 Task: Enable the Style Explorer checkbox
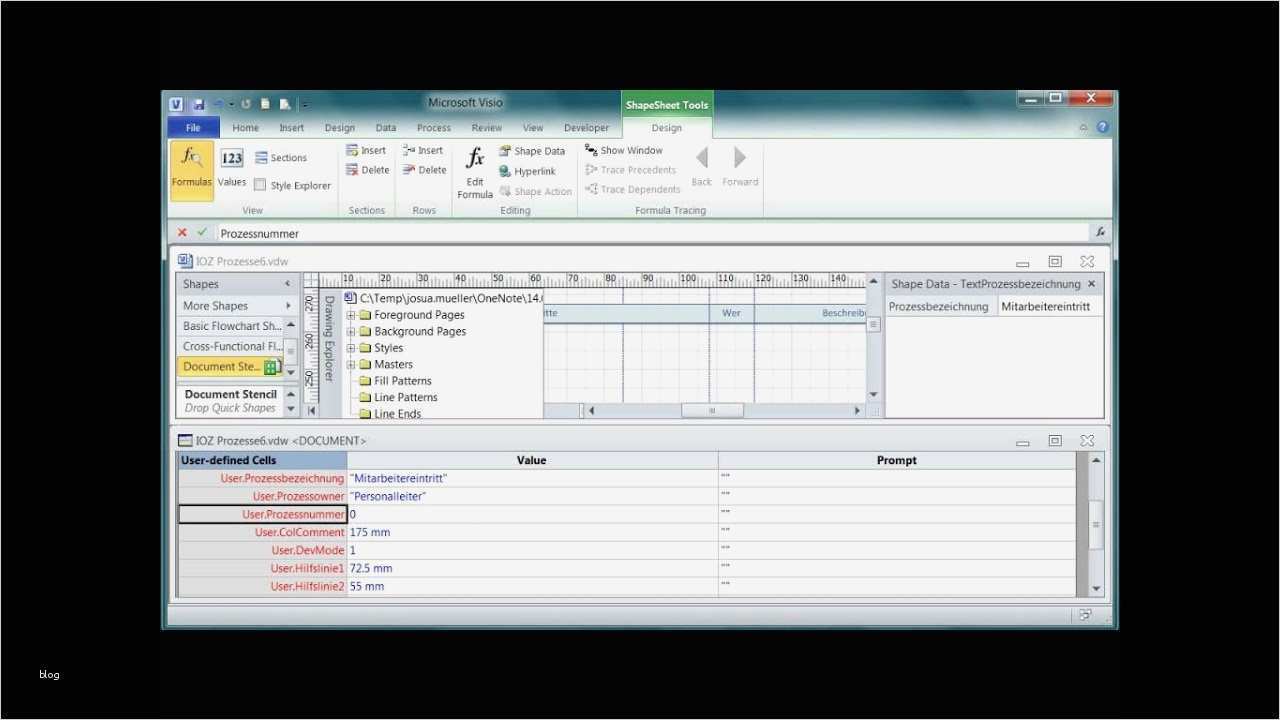coord(260,185)
